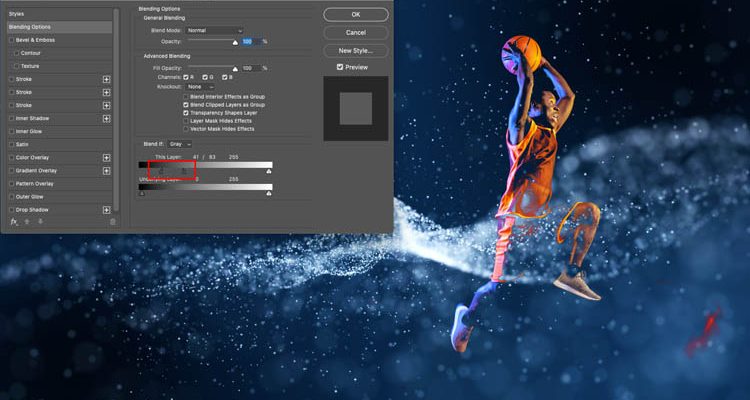Click the Underlying Layer black point handle
This screenshot has height=400, width=750.
click(x=142, y=194)
